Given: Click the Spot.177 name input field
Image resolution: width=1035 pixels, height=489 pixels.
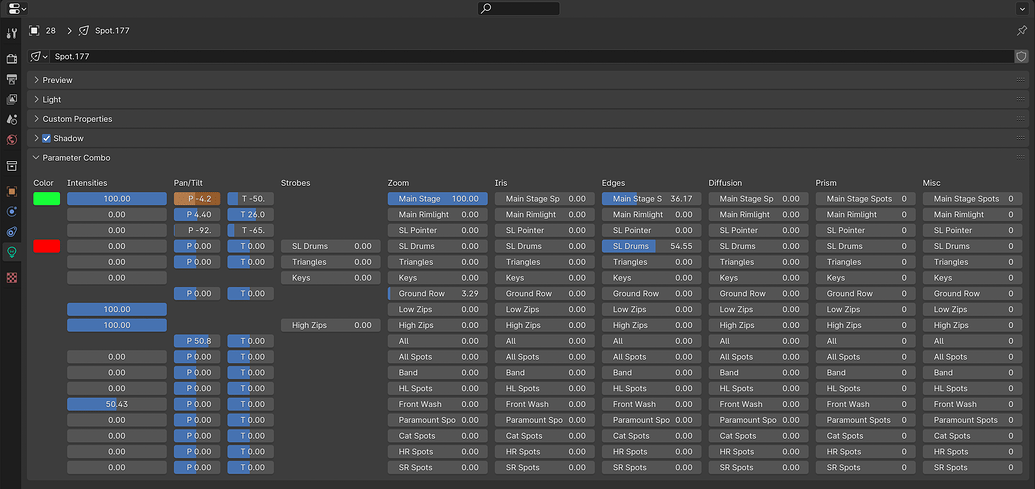Looking at the screenshot, I should (x=532, y=57).
